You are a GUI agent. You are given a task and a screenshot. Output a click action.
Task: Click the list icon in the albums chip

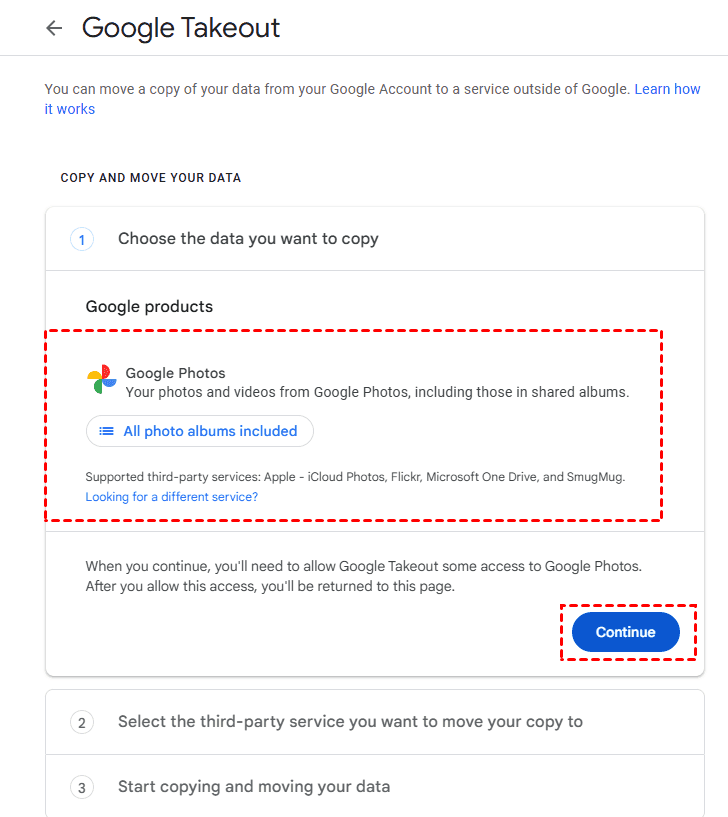pyautogui.click(x=106, y=431)
